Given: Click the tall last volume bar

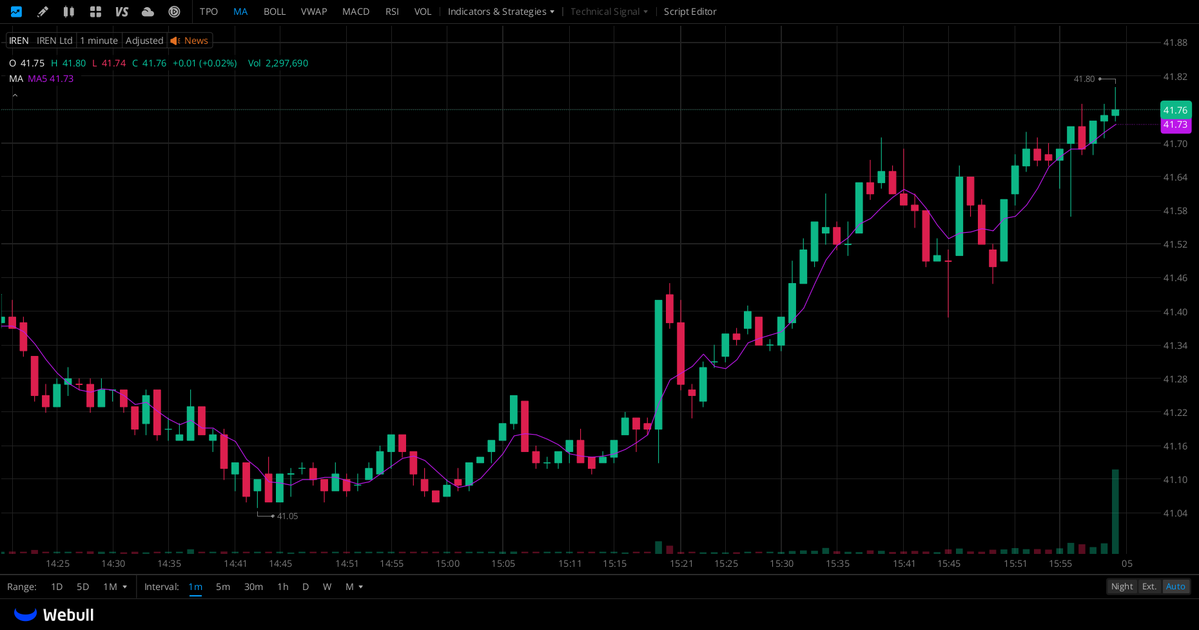Looking at the screenshot, I should click(1115, 511).
